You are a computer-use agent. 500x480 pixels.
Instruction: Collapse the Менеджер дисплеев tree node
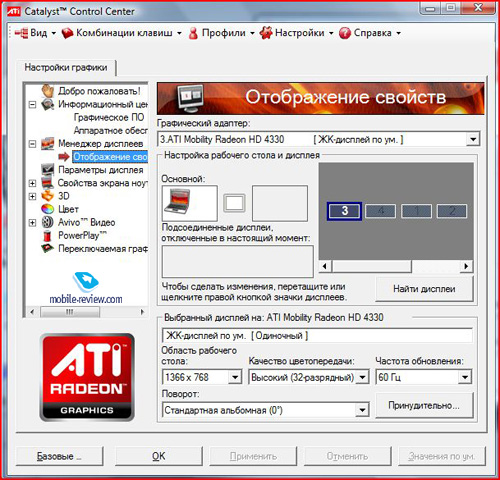(x=32, y=144)
